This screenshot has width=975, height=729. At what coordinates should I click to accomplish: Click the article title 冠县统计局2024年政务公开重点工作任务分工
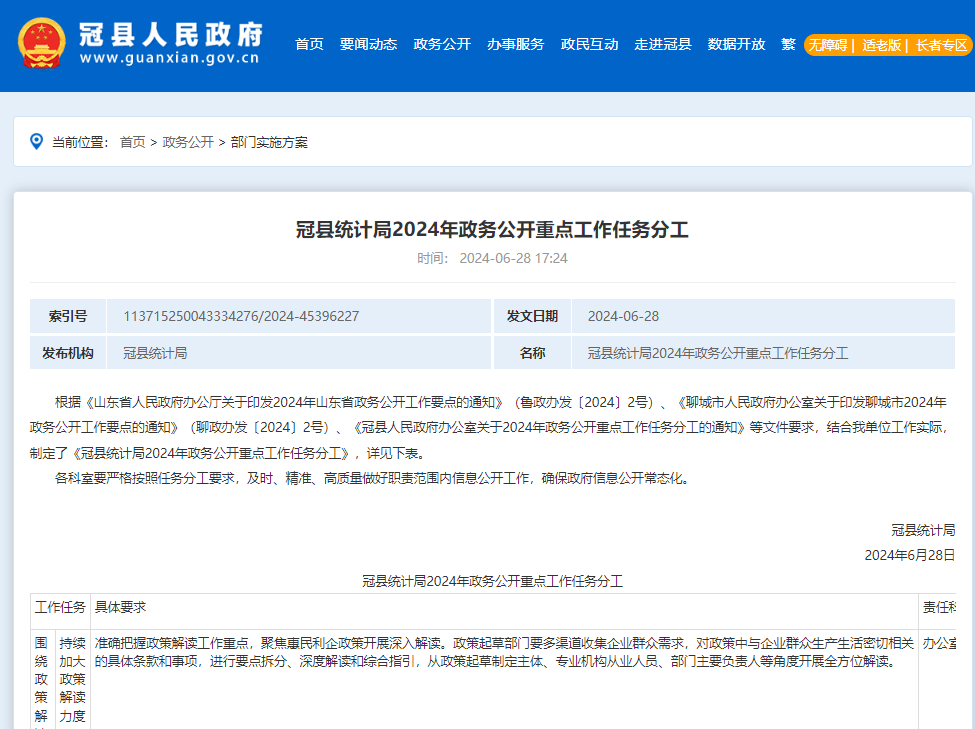click(492, 230)
